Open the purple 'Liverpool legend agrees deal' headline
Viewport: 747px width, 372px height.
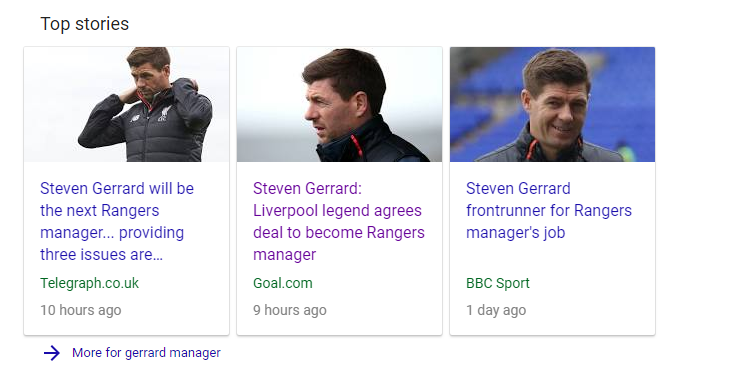point(339,221)
